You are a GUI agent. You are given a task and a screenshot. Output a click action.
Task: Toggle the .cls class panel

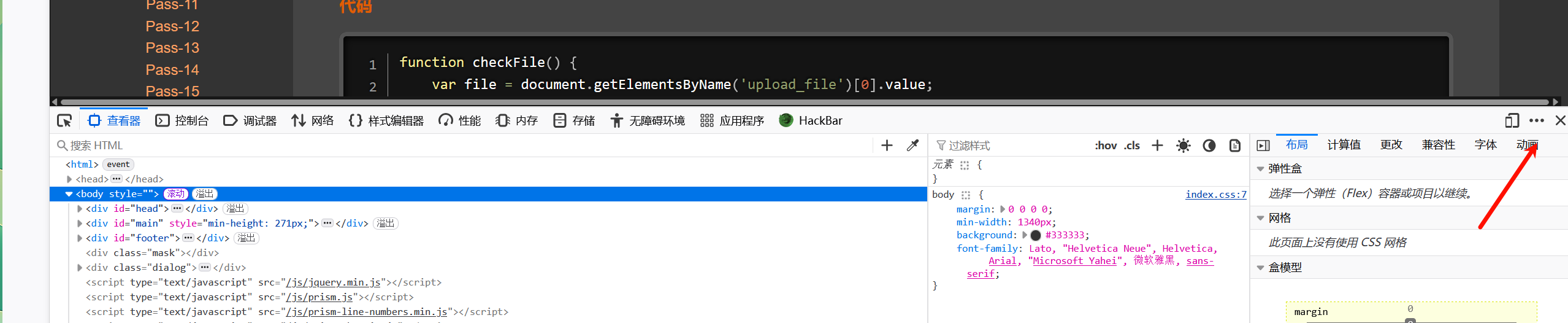coord(1132,146)
